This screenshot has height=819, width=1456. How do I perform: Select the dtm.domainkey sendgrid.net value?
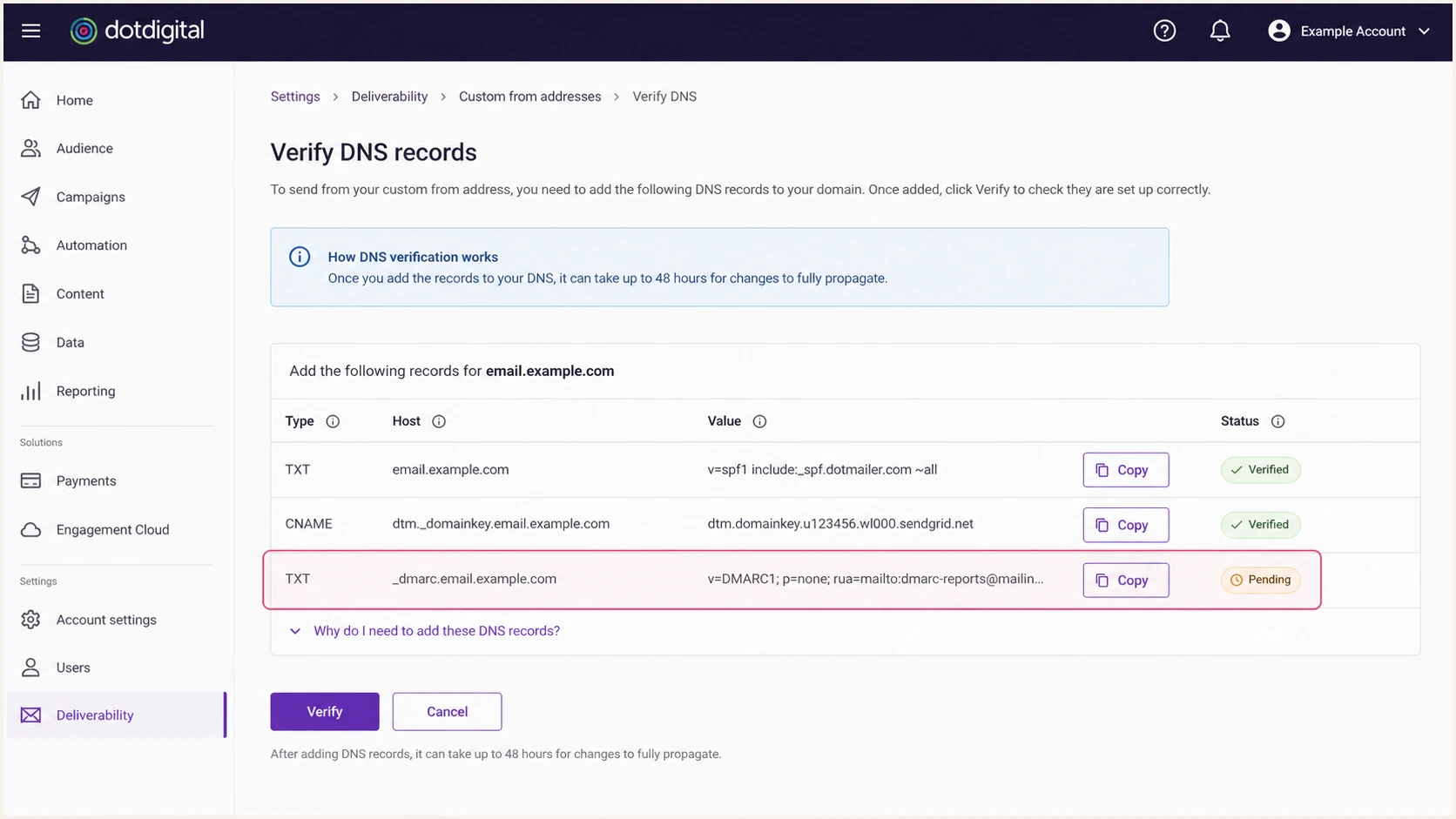pyautogui.click(x=840, y=524)
